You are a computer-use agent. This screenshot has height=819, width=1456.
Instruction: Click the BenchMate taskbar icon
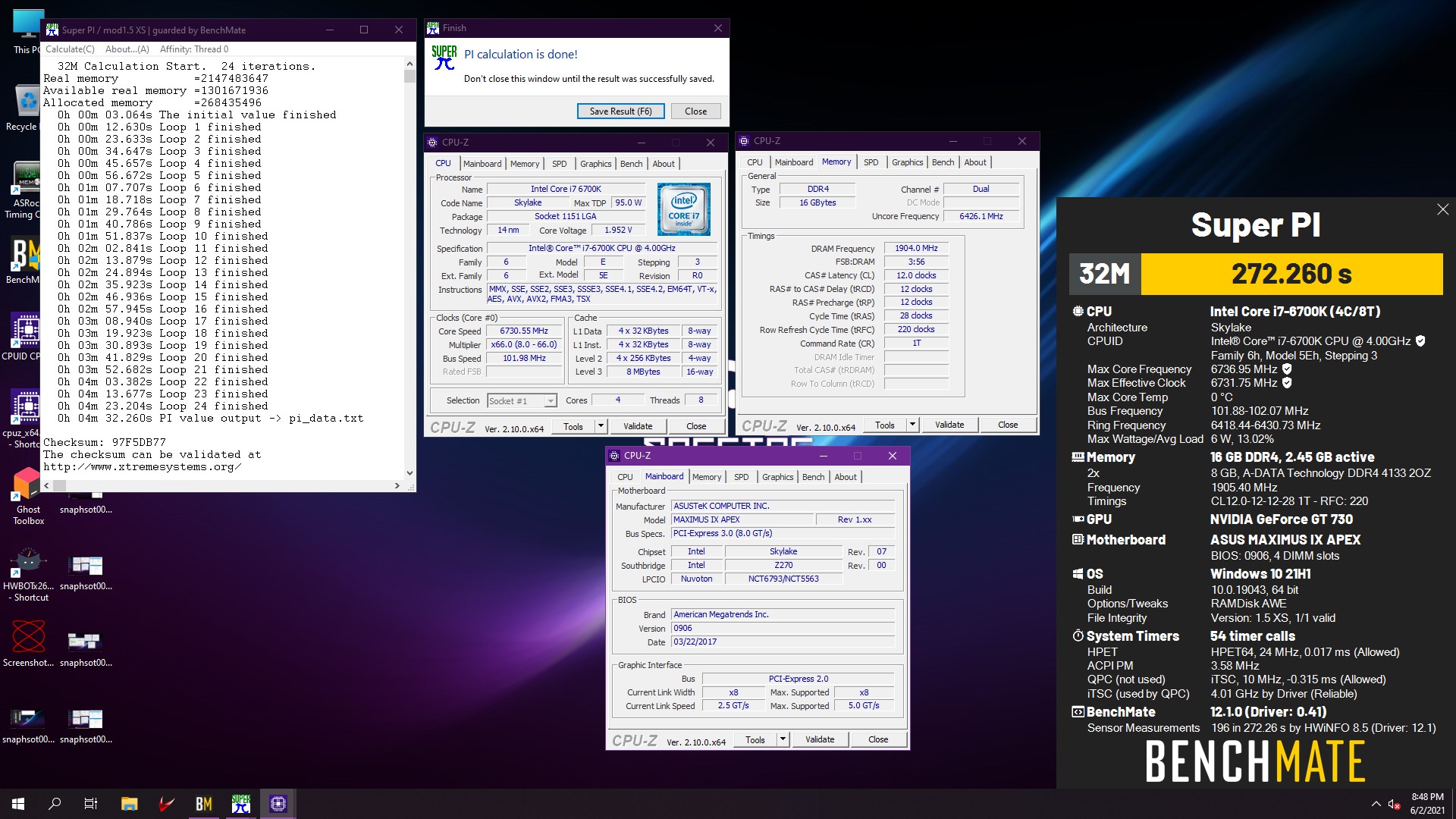tap(204, 804)
